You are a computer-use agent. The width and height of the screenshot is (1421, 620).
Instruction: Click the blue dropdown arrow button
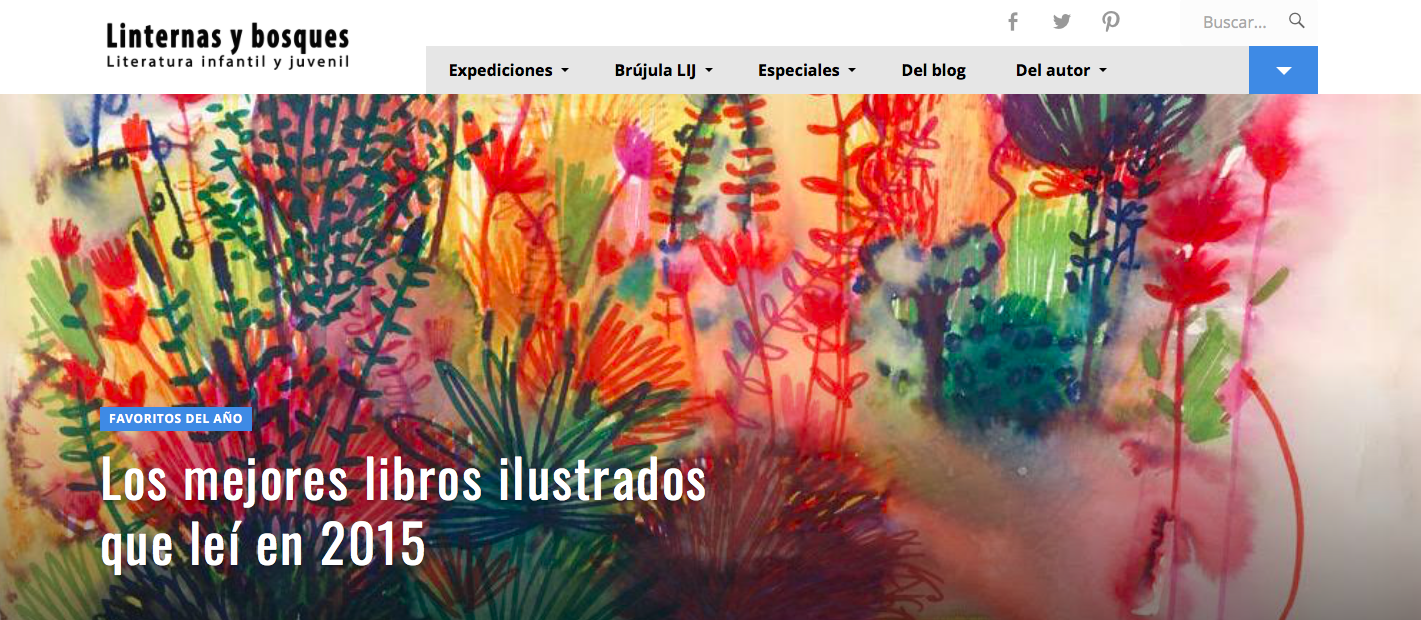tap(1283, 70)
